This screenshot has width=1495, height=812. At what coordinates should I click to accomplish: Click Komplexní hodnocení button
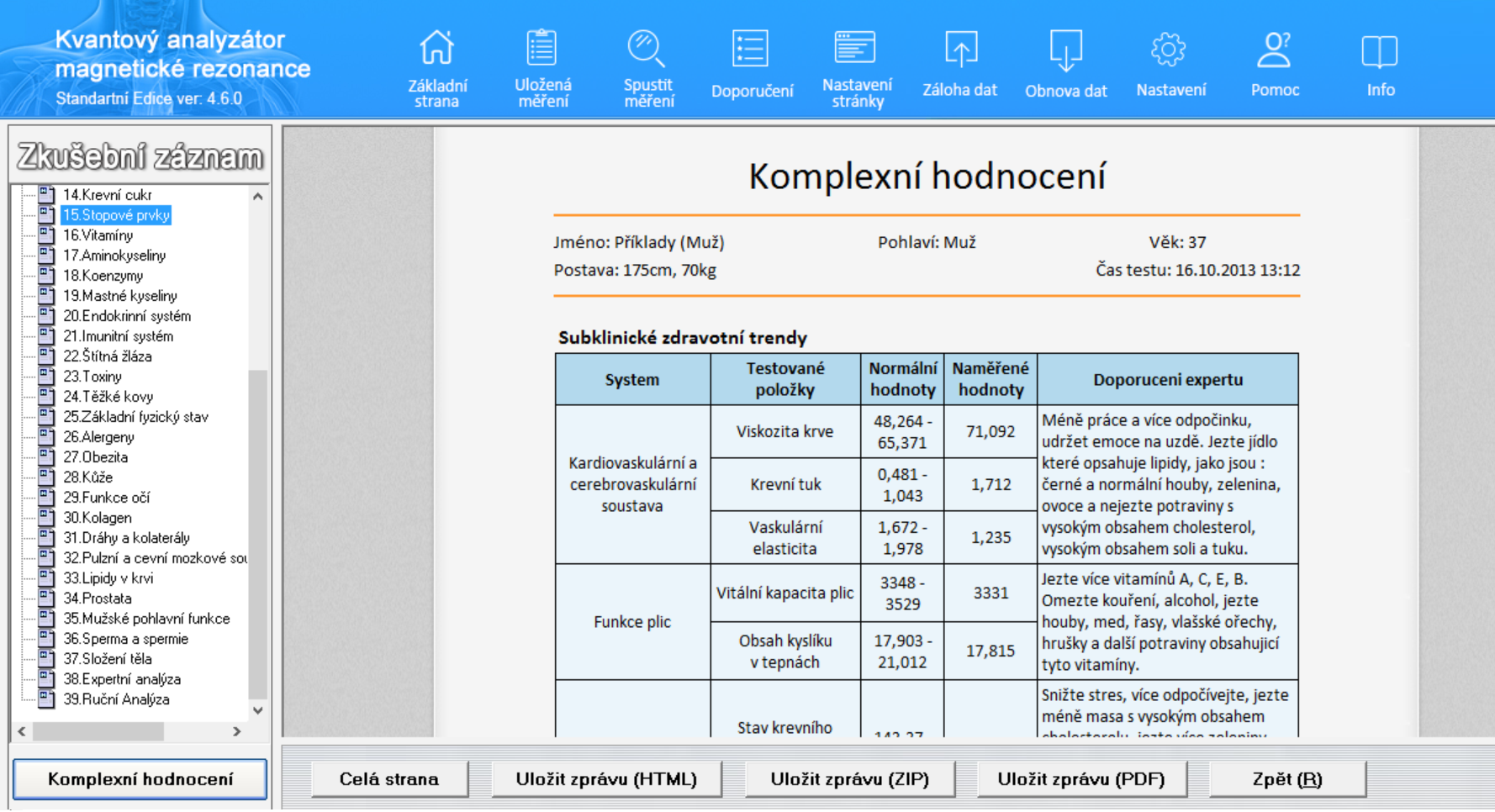[x=140, y=779]
